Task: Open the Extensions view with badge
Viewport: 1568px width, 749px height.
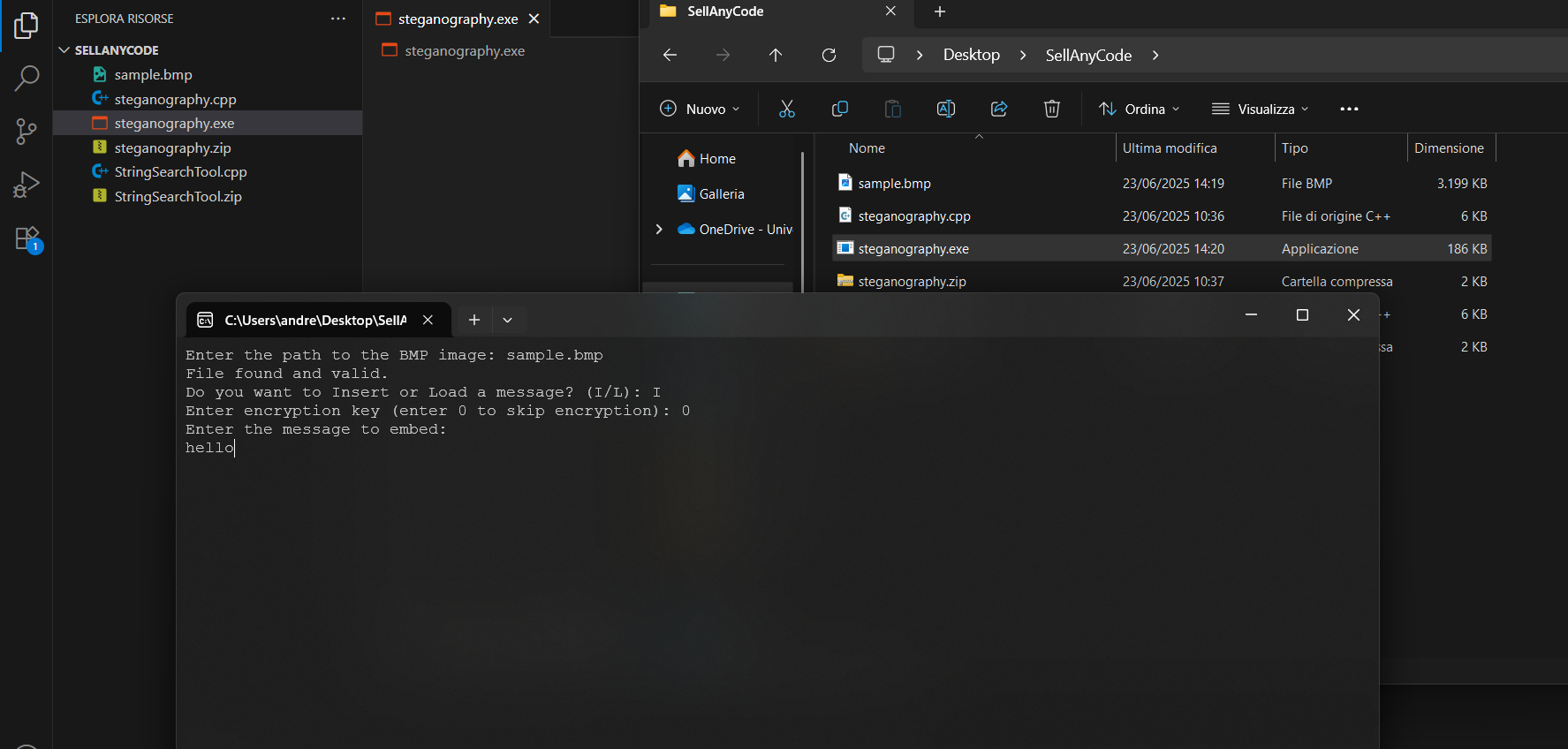Action: pos(27,238)
